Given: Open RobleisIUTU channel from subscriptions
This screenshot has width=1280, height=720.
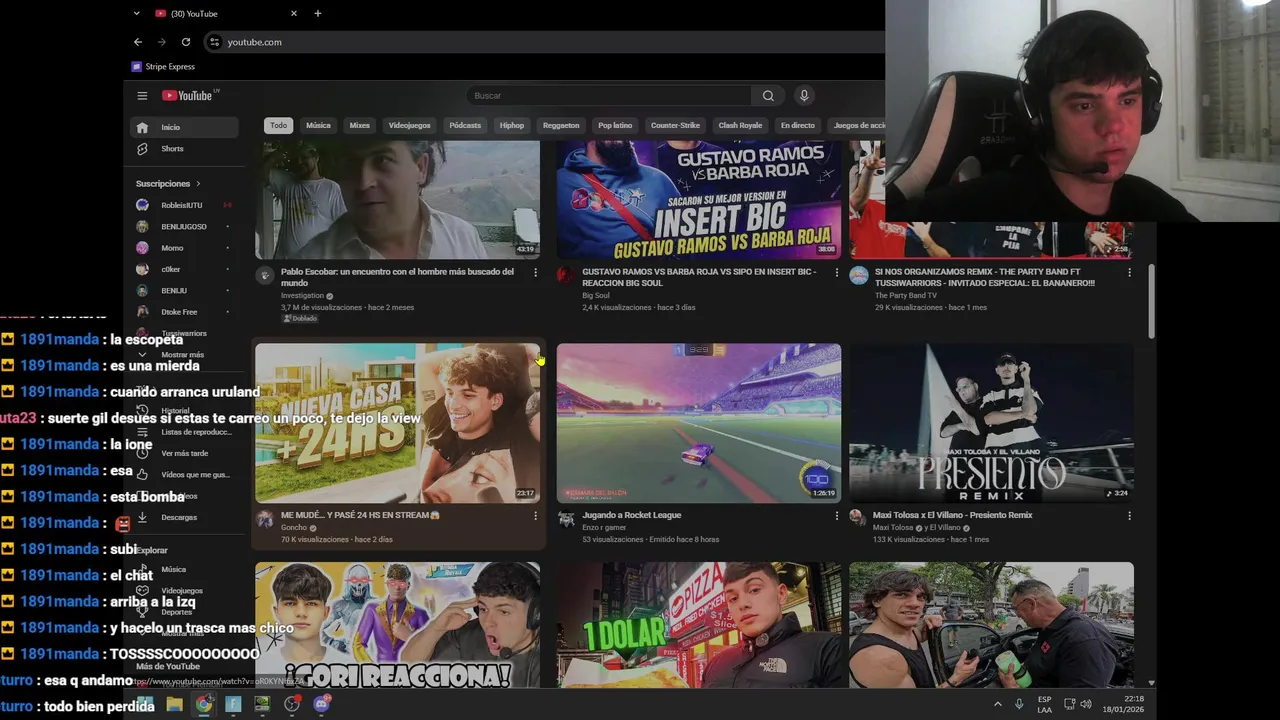Looking at the screenshot, I should (183, 205).
